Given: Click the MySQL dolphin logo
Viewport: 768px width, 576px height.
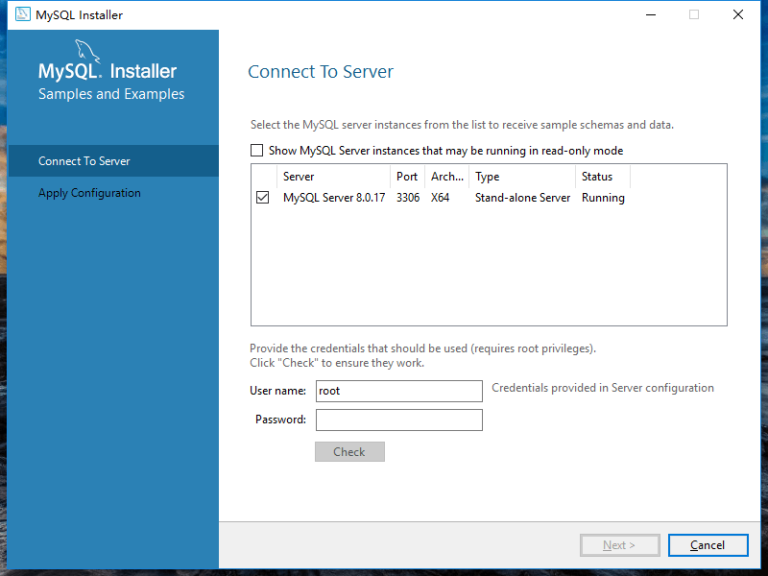Looking at the screenshot, I should (x=87, y=51).
